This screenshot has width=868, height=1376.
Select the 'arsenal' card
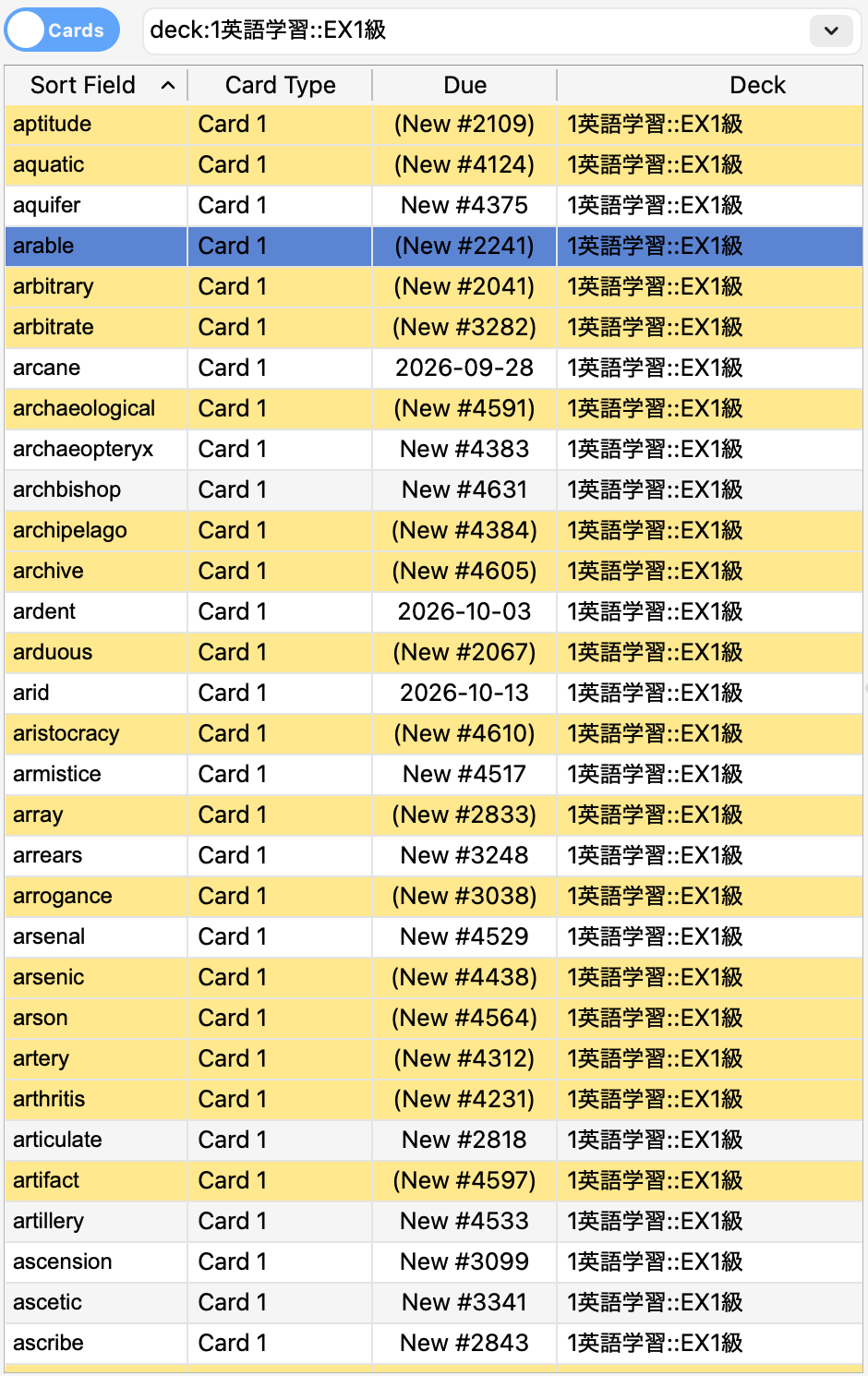coord(434,936)
